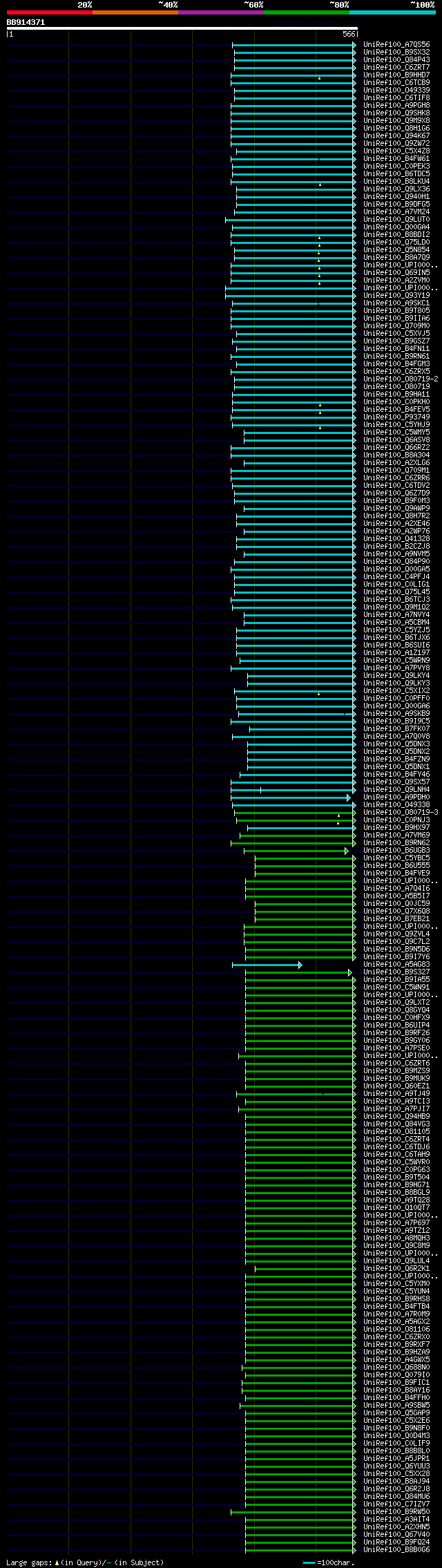This screenshot has height=1568, width=442.
Task: Open hit UniRef100_A7Q4I6
Action: [396, 889]
